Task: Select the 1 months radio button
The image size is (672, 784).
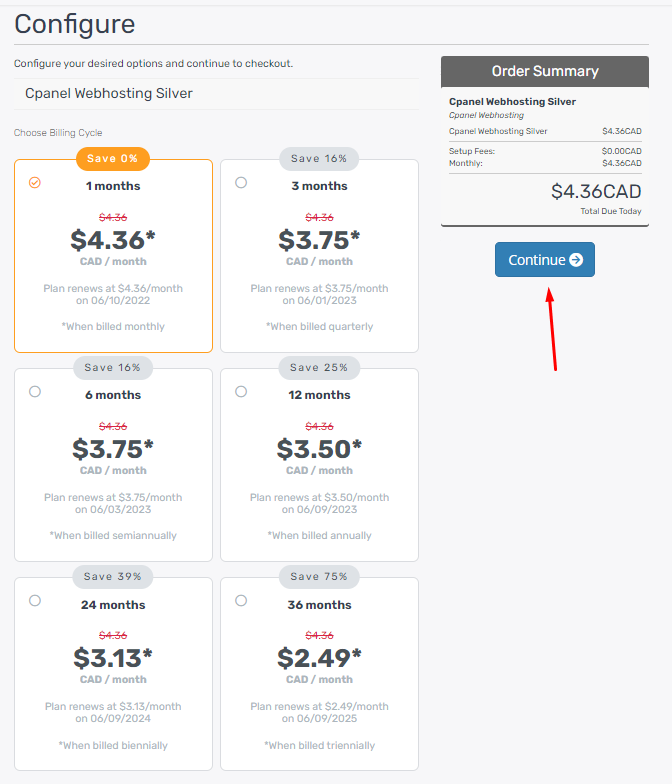Action: coord(34,182)
